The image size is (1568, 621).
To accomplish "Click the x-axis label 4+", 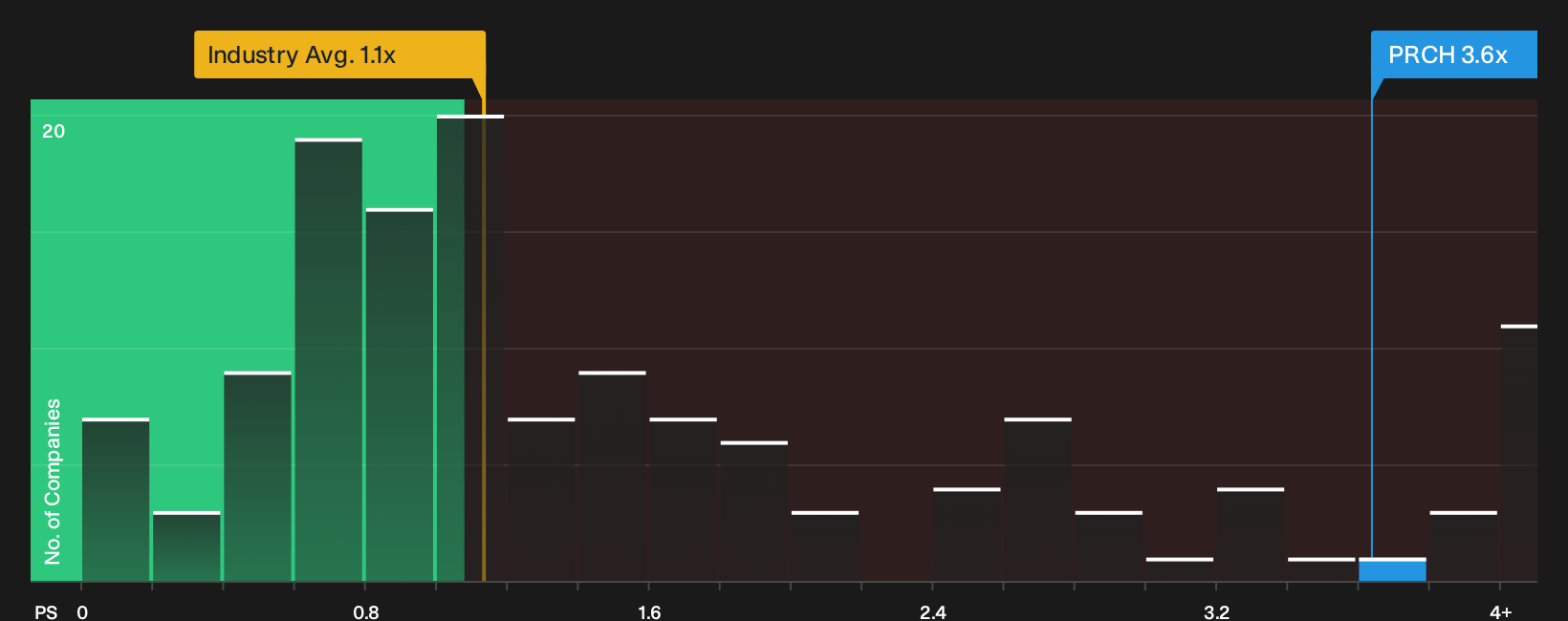I will pyautogui.click(x=1501, y=611).
